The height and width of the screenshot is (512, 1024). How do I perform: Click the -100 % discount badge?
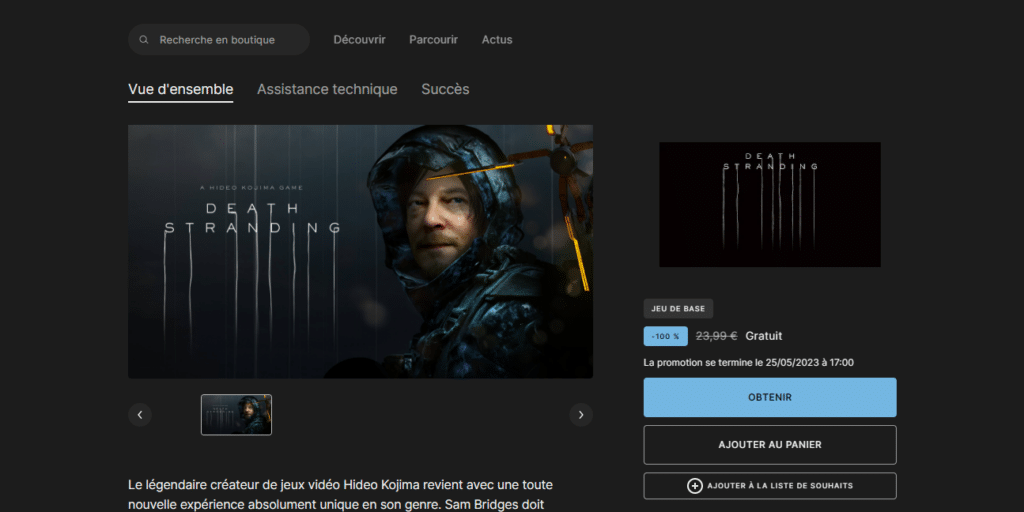tap(665, 336)
